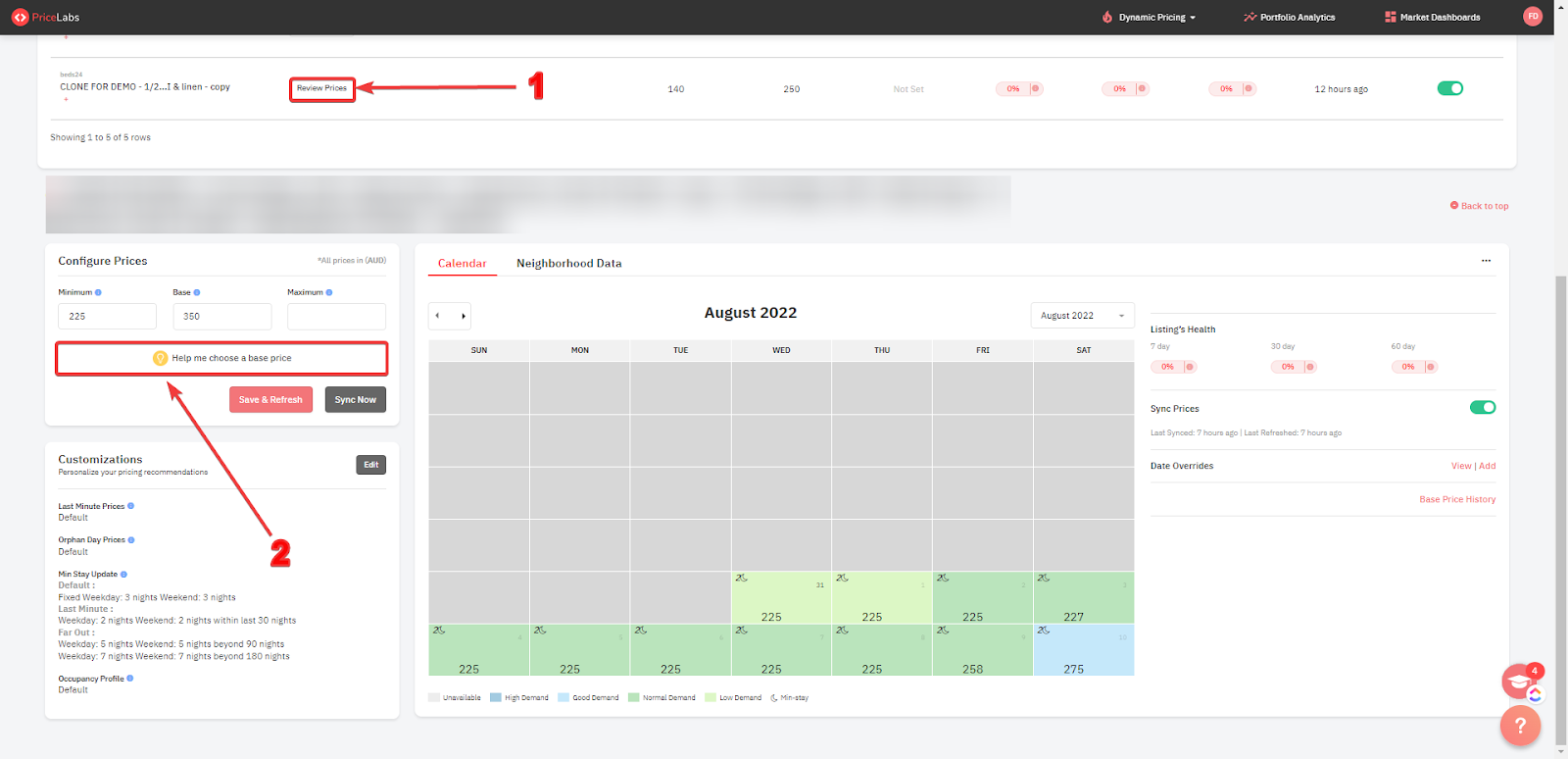Open Market Dashboards from the top menu
This screenshot has width=1568, height=759.
[x=1433, y=18]
